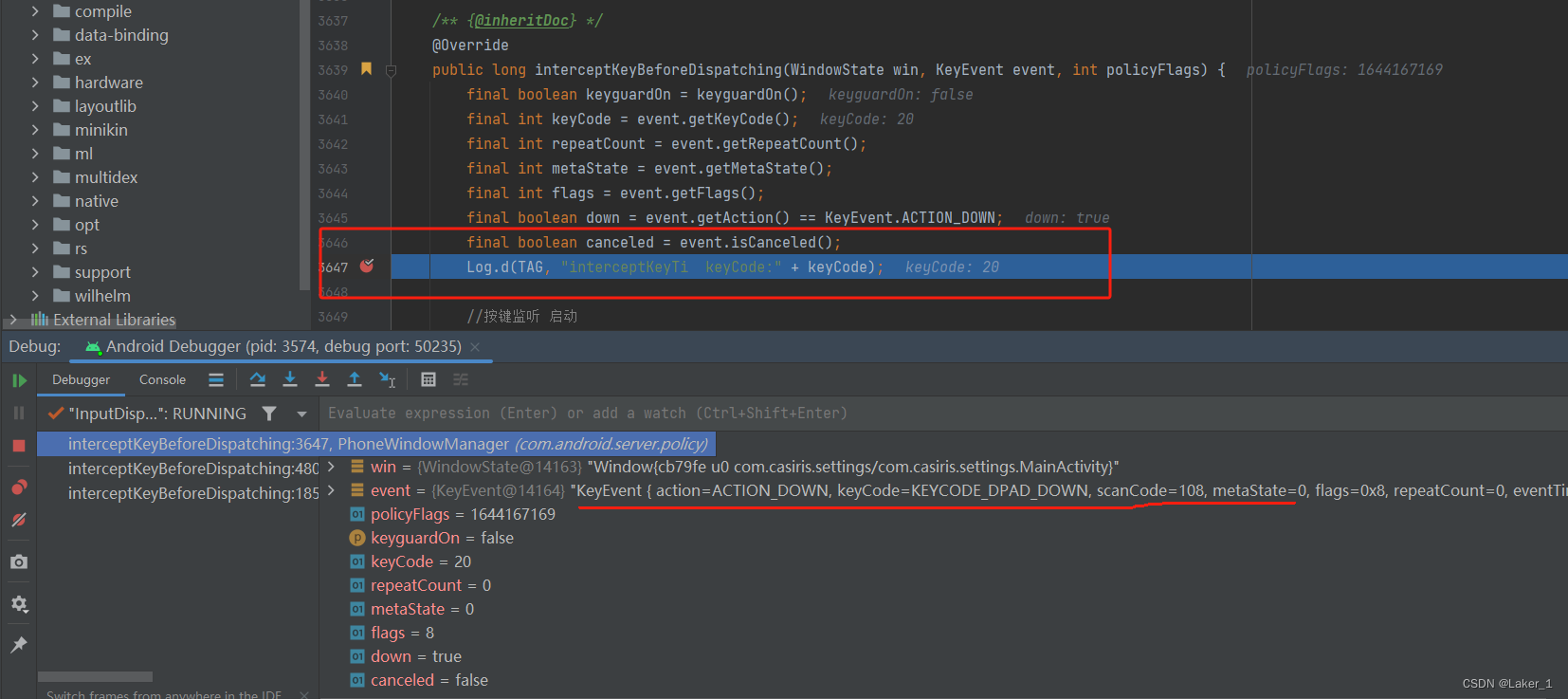Select the repeatCount variable row
The height and width of the screenshot is (699, 1568).
(x=421, y=585)
